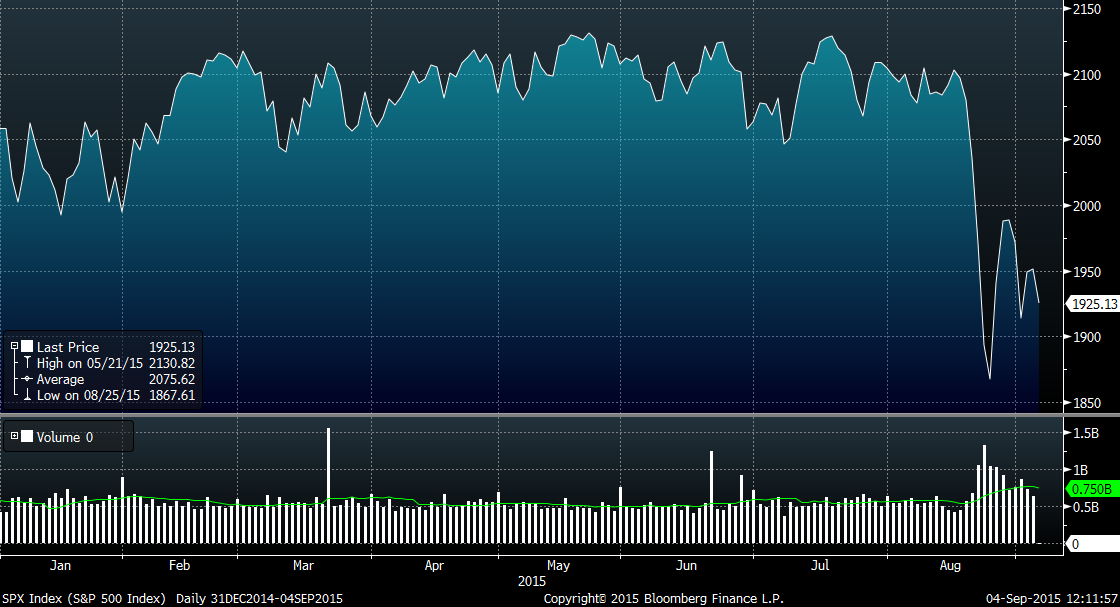Click the 2100 price axis label
Screen dimensions: 1120x607
[1087, 75]
